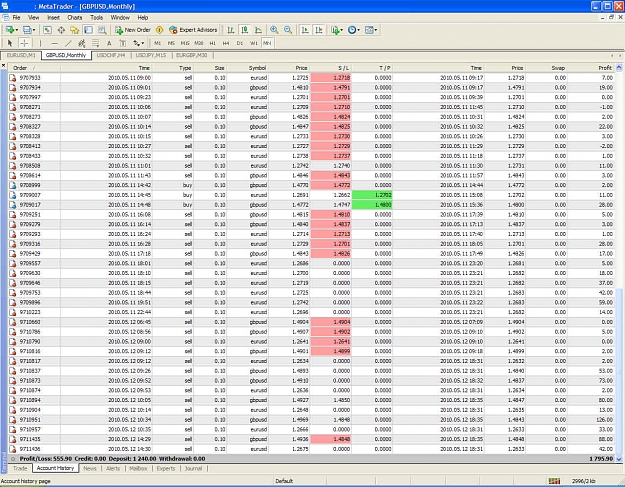The width and height of the screenshot is (625, 487).
Task: Sort by Order column header
Action: (x=34, y=68)
